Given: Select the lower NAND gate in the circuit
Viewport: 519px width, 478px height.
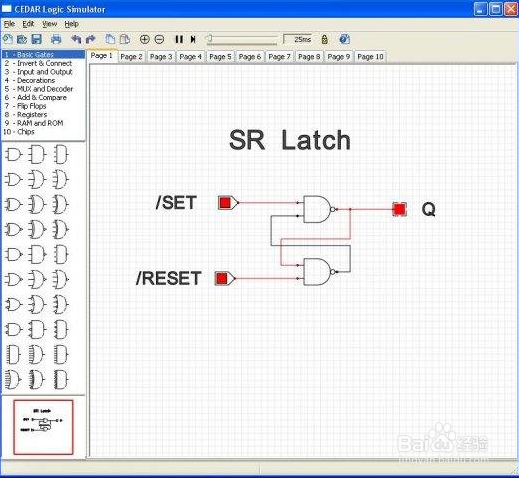Looking at the screenshot, I should coord(318,272).
